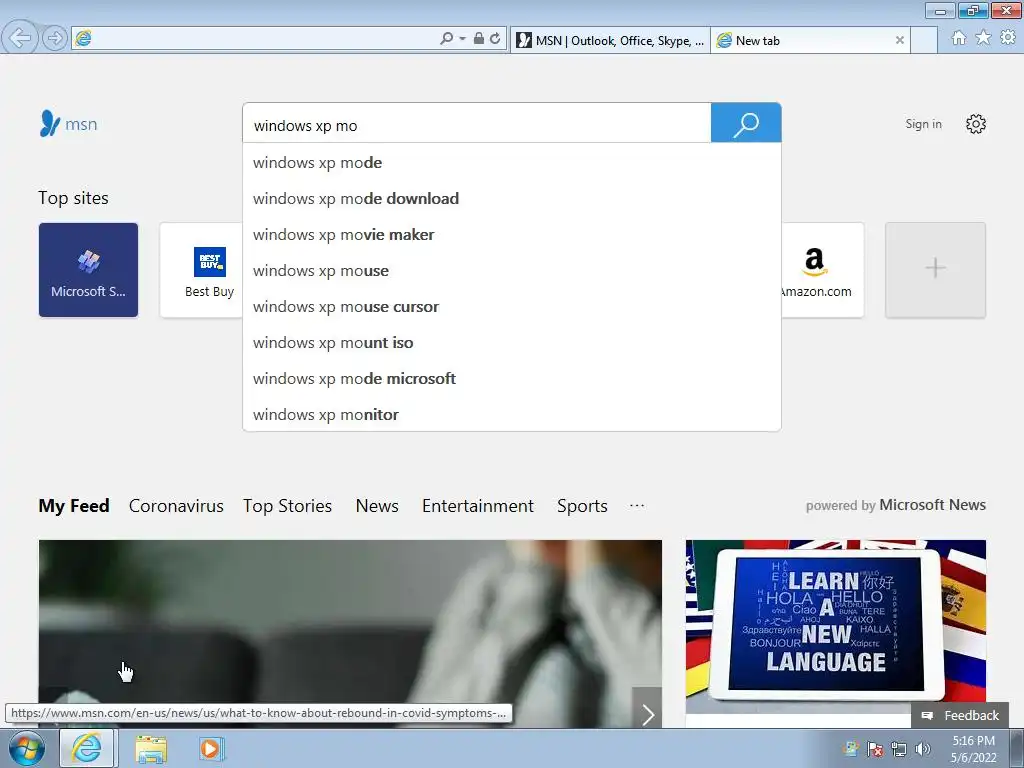Viewport: 1024px width, 768px height.
Task: Close the New tab tab
Action: coord(899,40)
